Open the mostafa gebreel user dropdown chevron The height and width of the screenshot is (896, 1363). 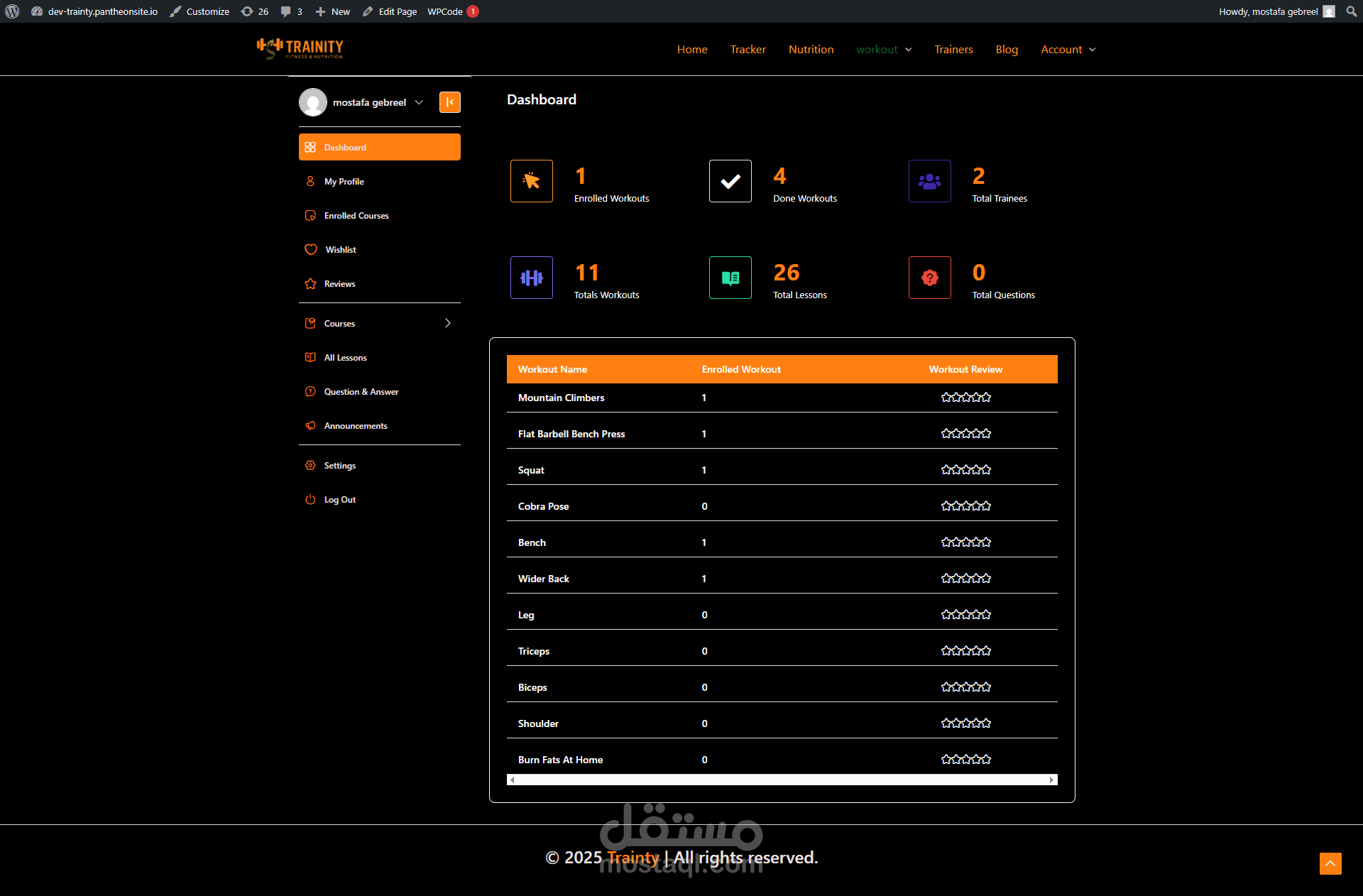[419, 102]
